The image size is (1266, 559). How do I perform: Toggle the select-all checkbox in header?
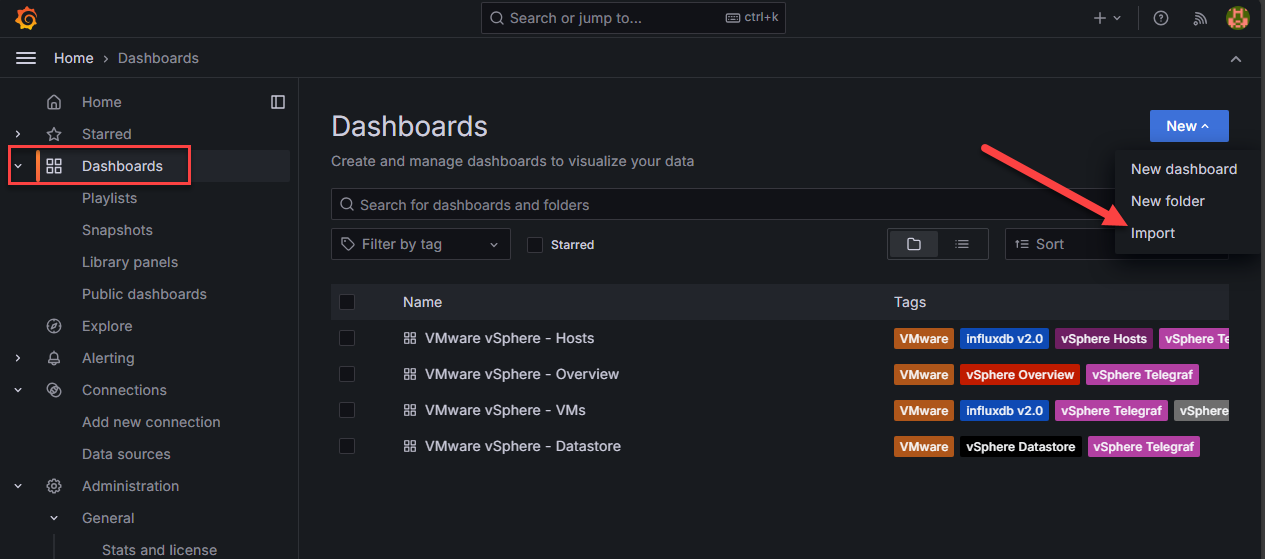point(347,302)
